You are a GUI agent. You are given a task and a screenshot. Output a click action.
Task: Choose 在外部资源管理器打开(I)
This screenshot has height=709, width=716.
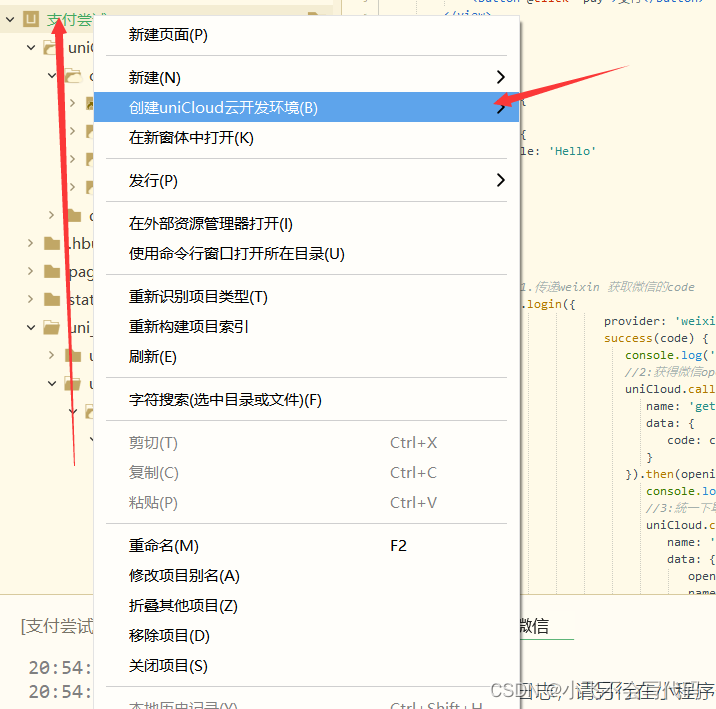tap(306, 224)
